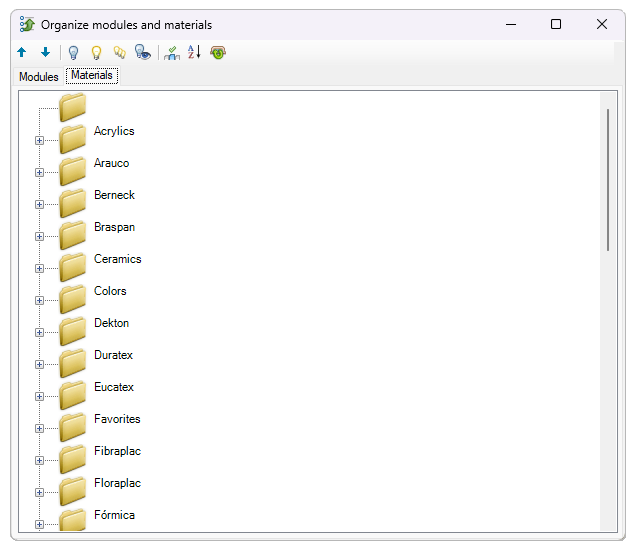Viewport: 631px width, 555px height.
Task: Select the Arauco folder
Action: 111,163
